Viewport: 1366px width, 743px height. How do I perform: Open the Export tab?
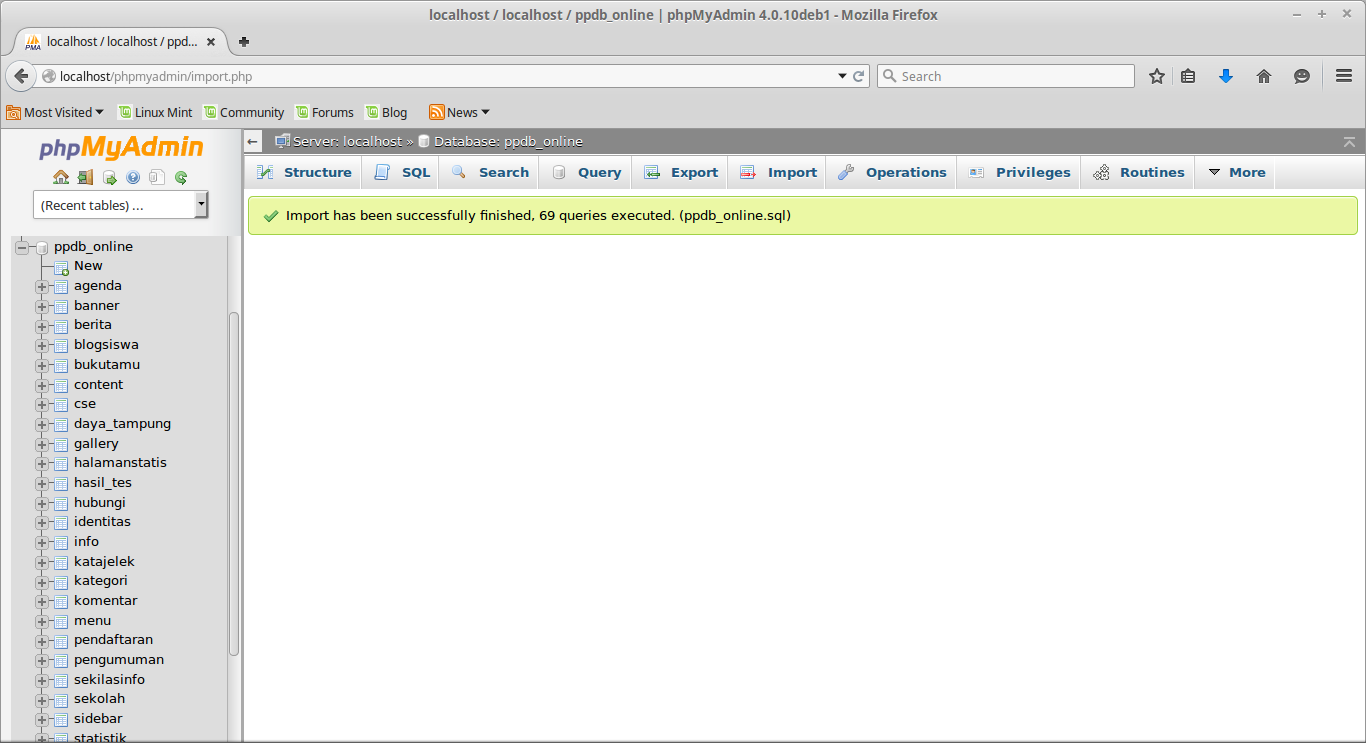click(681, 172)
